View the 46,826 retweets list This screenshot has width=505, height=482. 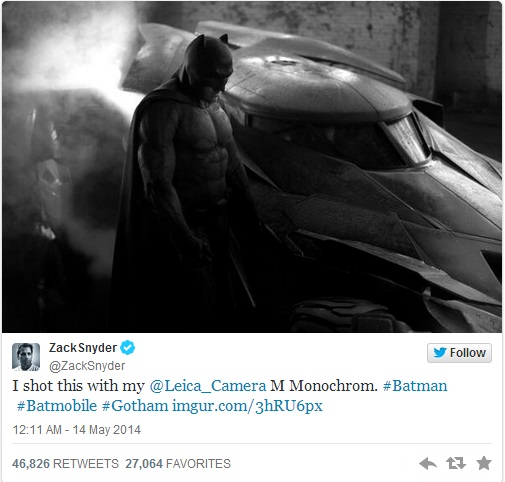65,464
